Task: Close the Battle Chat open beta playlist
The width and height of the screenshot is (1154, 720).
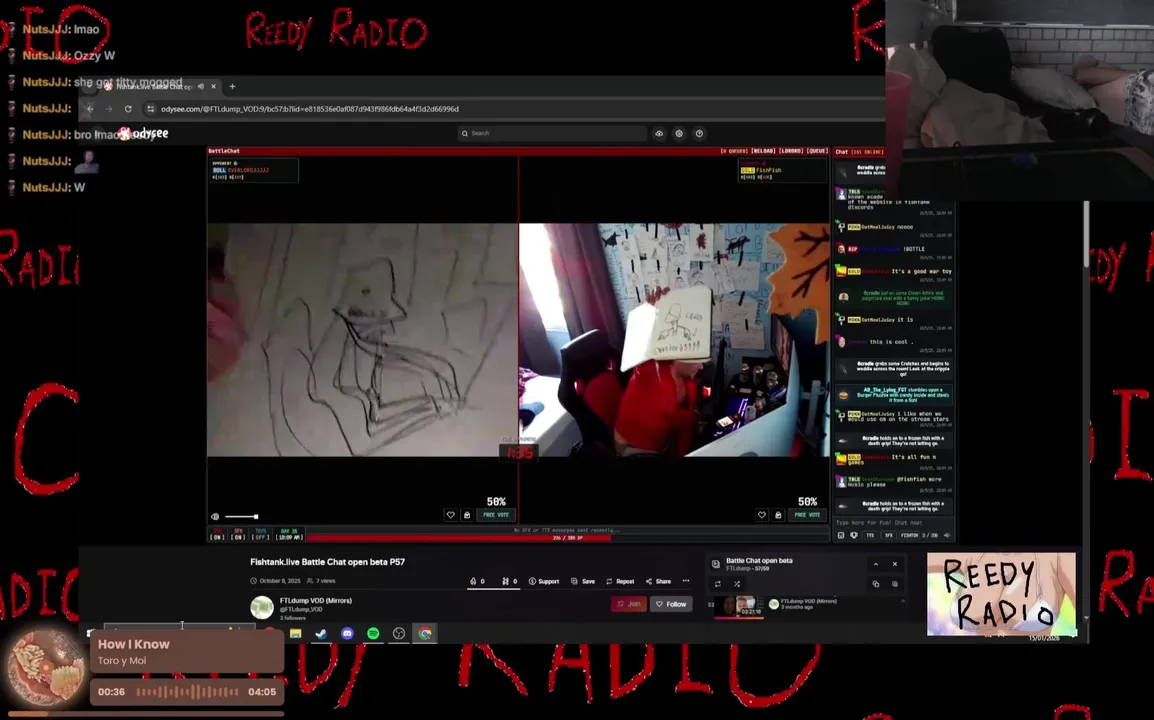Action: (x=895, y=564)
